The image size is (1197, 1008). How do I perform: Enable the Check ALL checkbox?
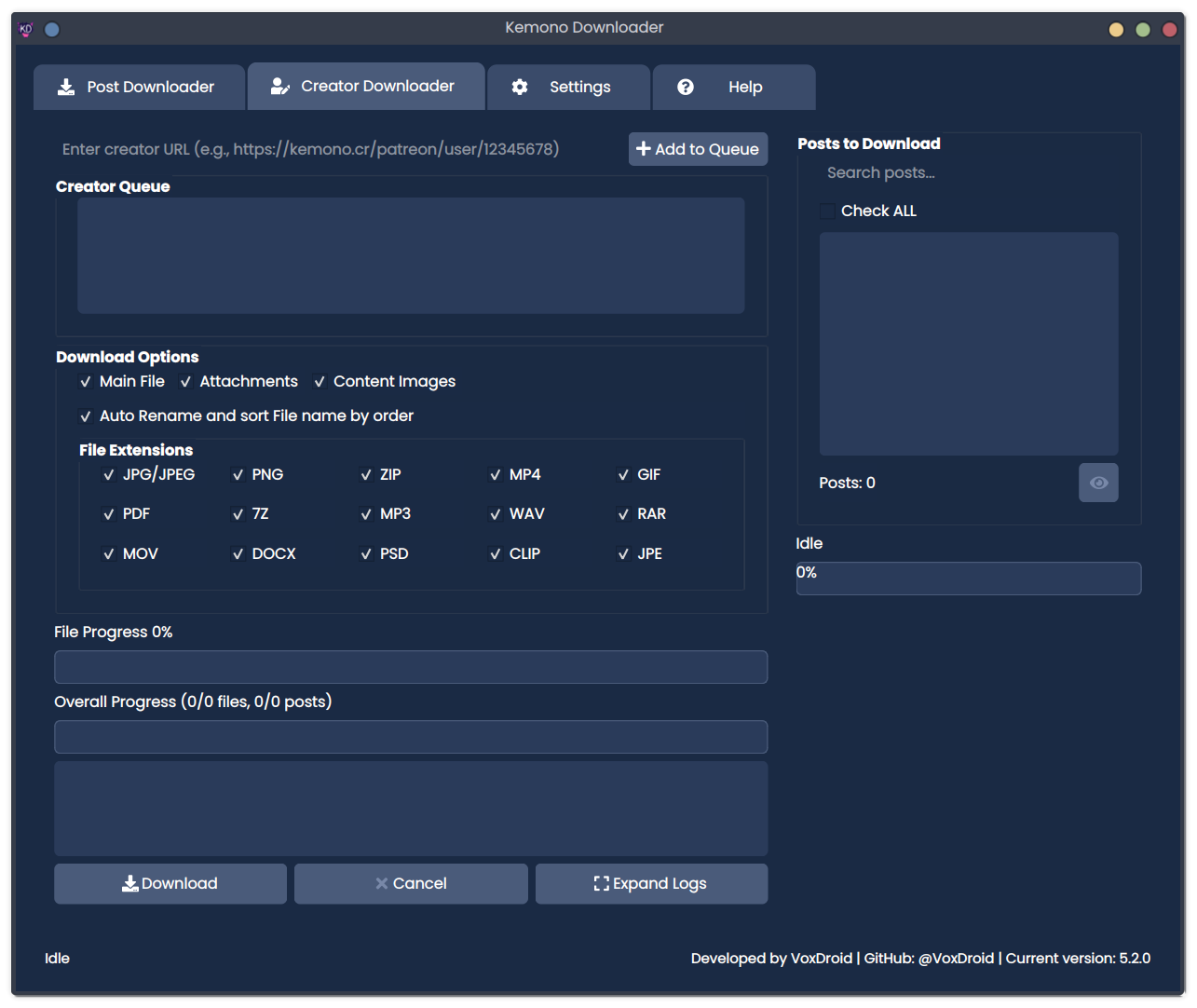click(x=827, y=211)
